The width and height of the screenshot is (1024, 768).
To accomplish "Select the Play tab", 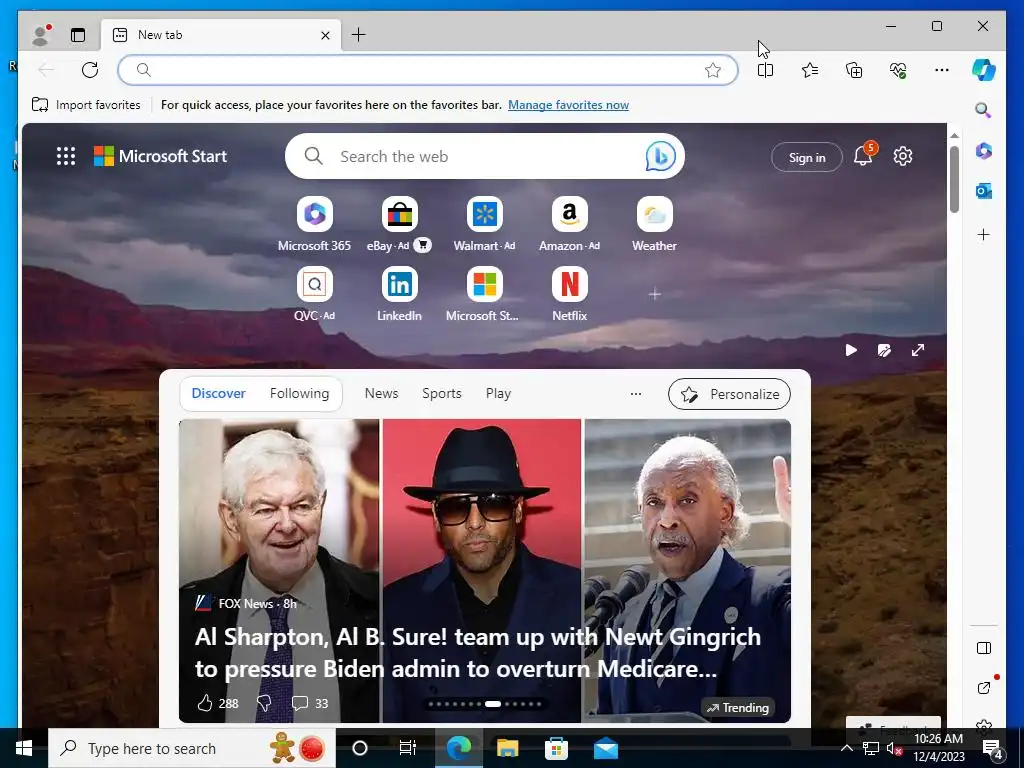I will pos(498,393).
